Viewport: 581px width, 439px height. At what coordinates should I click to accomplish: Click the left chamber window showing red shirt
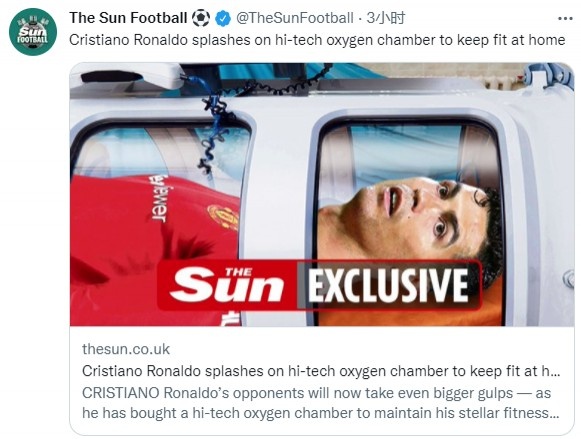(x=159, y=222)
